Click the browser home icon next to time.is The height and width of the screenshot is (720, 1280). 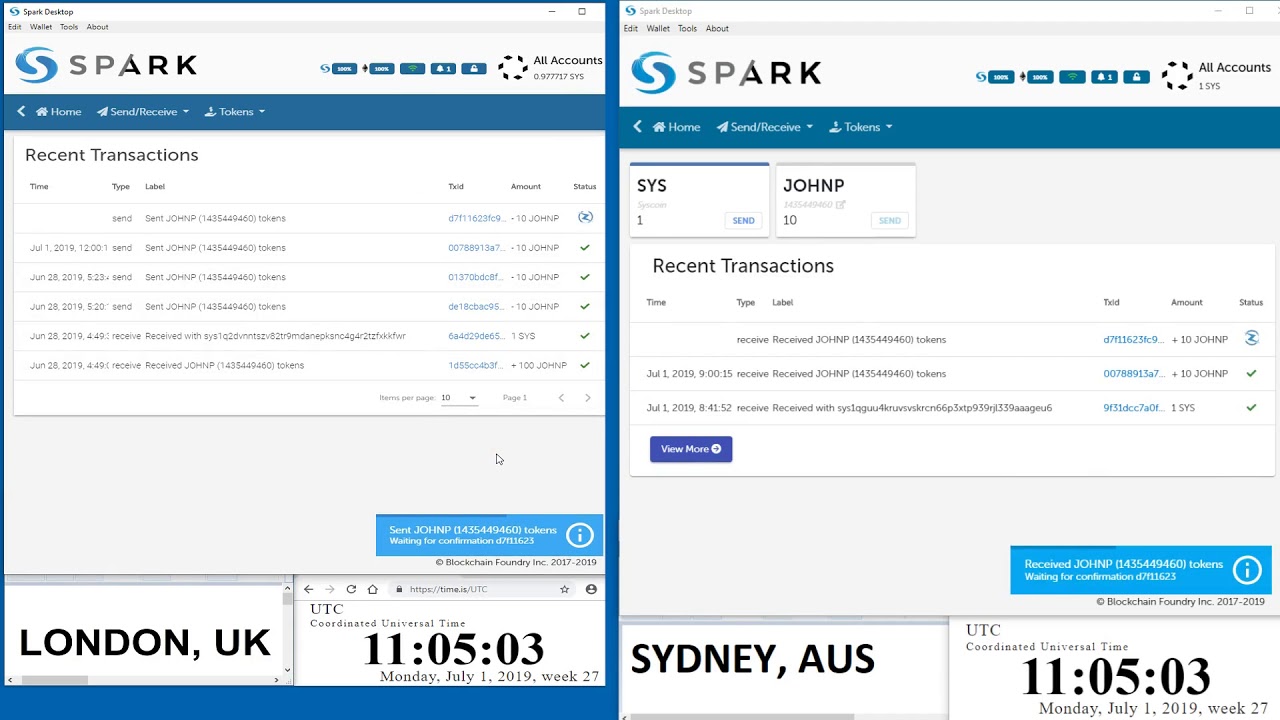pyautogui.click(x=372, y=589)
